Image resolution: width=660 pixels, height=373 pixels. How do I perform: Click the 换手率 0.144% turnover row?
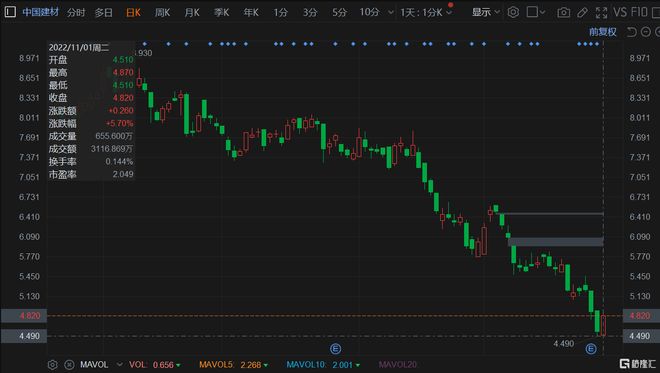pos(91,161)
